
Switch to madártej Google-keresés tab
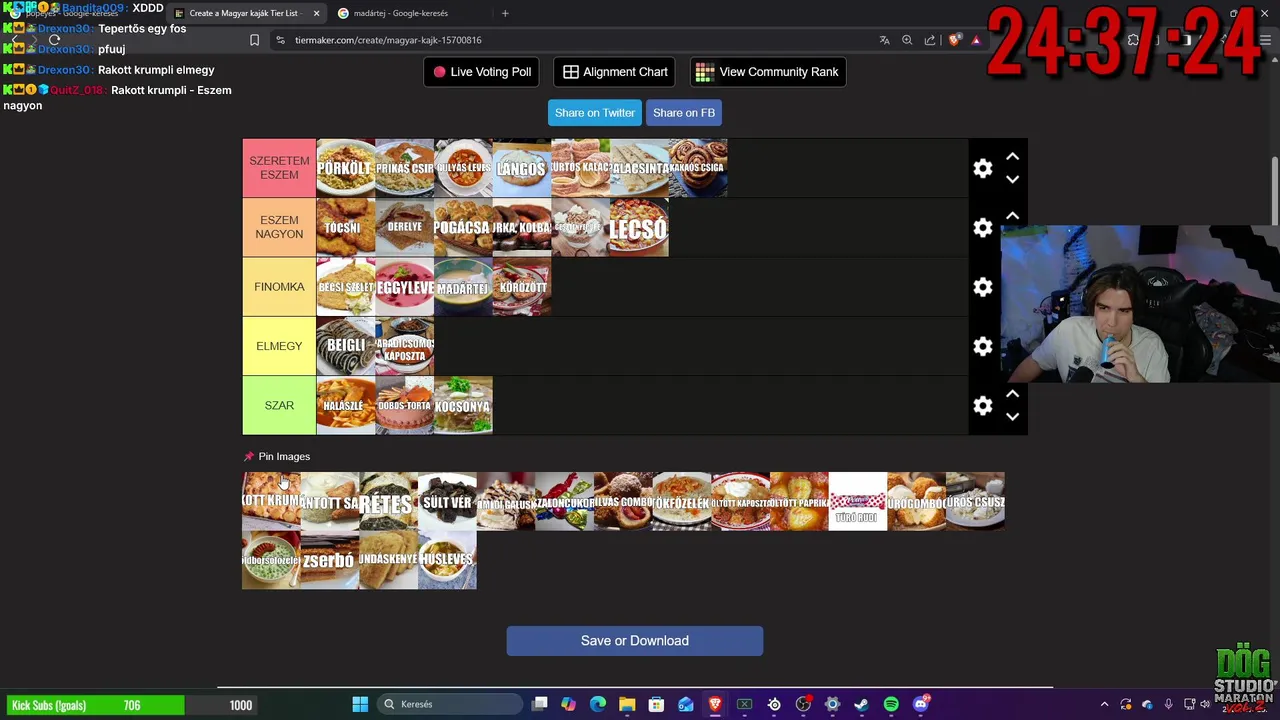pos(400,13)
